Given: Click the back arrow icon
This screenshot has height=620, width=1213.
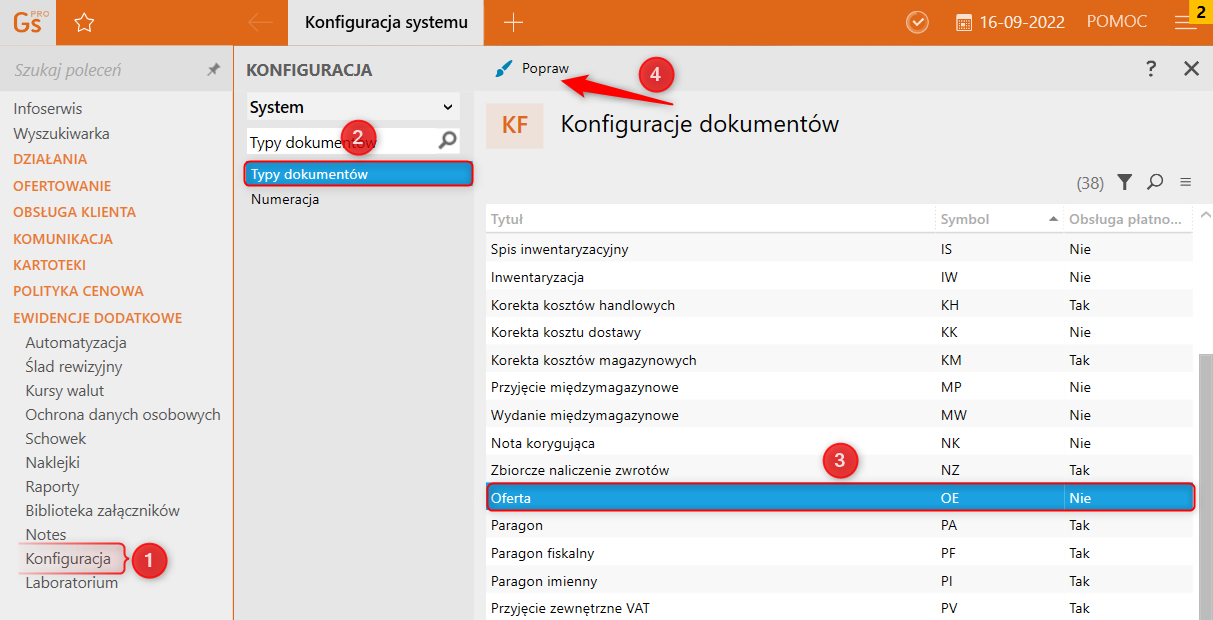Looking at the screenshot, I should pyautogui.click(x=260, y=22).
